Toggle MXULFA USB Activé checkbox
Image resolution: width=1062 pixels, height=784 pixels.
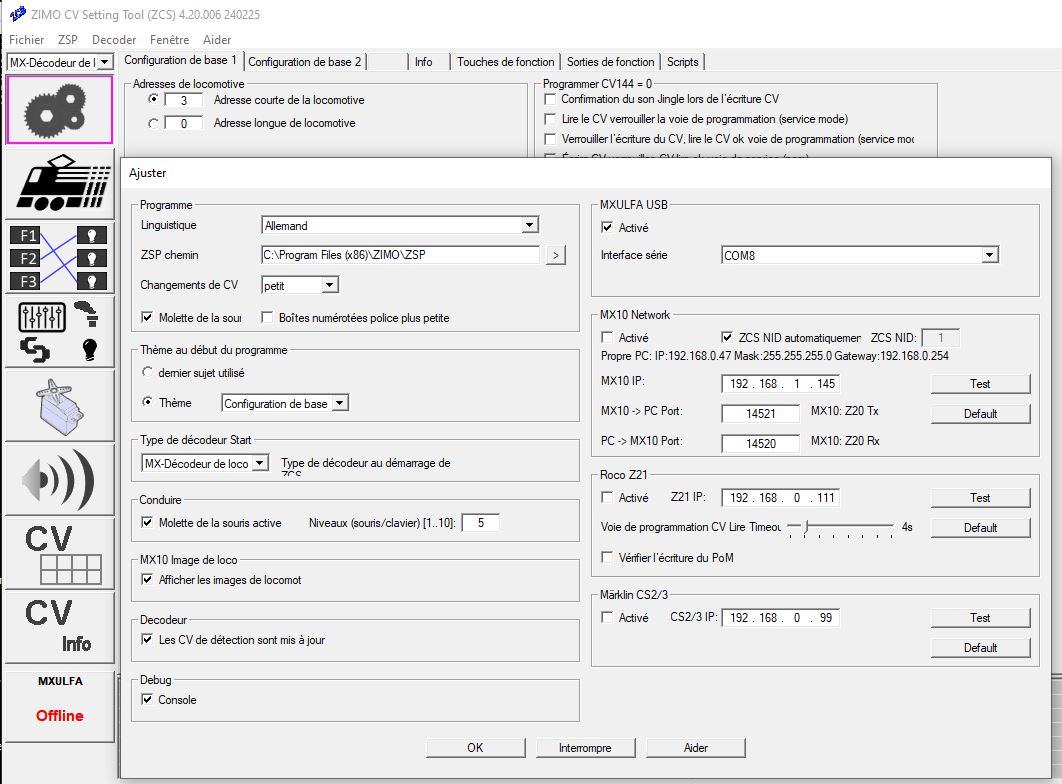tap(607, 227)
